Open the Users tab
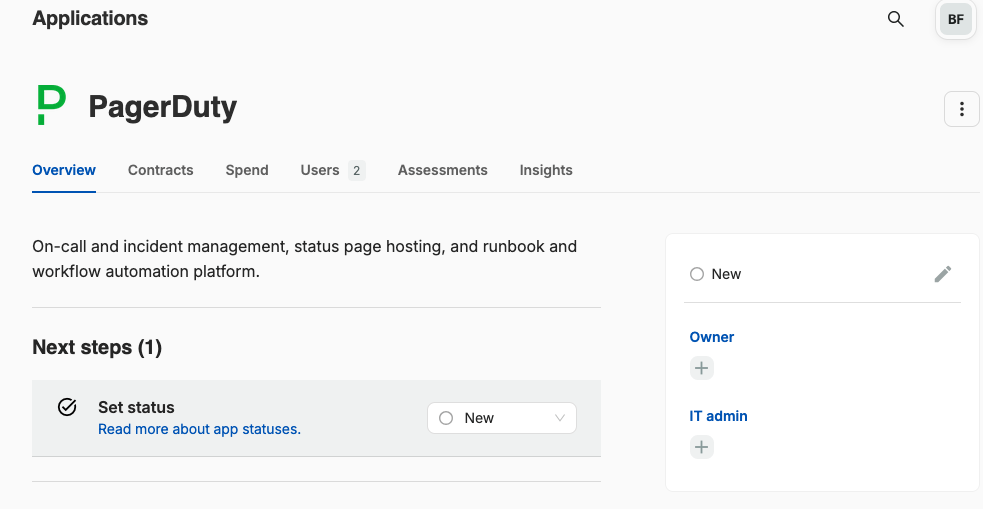 tap(332, 170)
